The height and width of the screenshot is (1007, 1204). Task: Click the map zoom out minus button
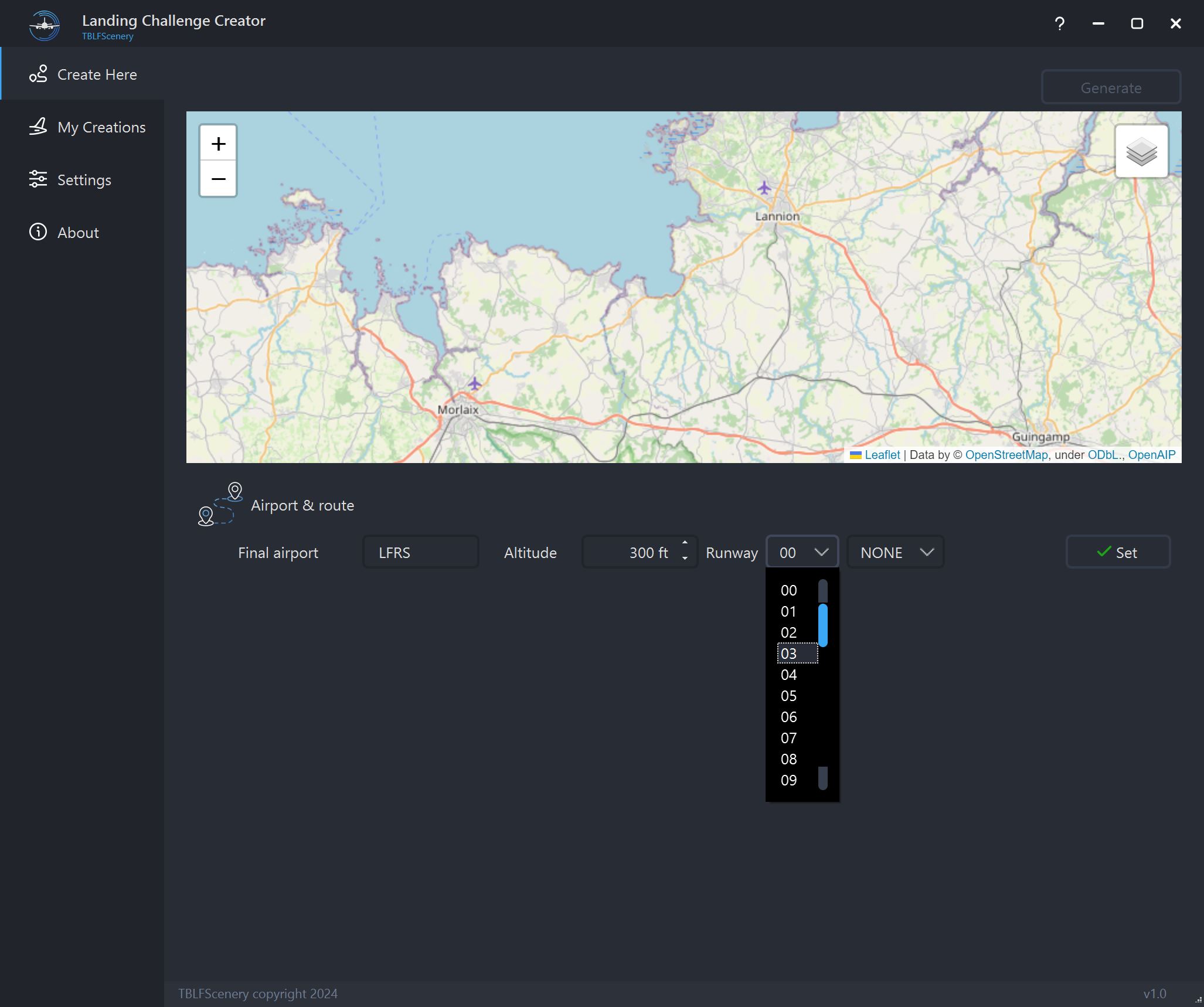click(218, 179)
